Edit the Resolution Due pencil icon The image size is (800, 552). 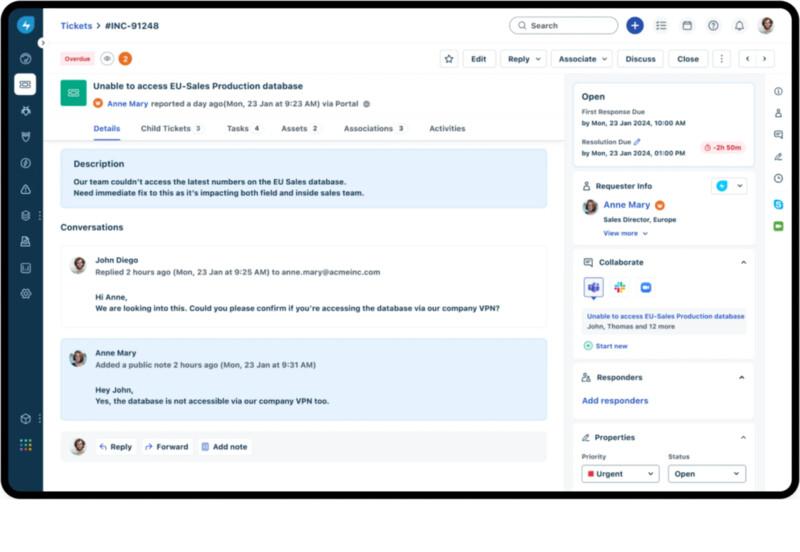point(637,142)
